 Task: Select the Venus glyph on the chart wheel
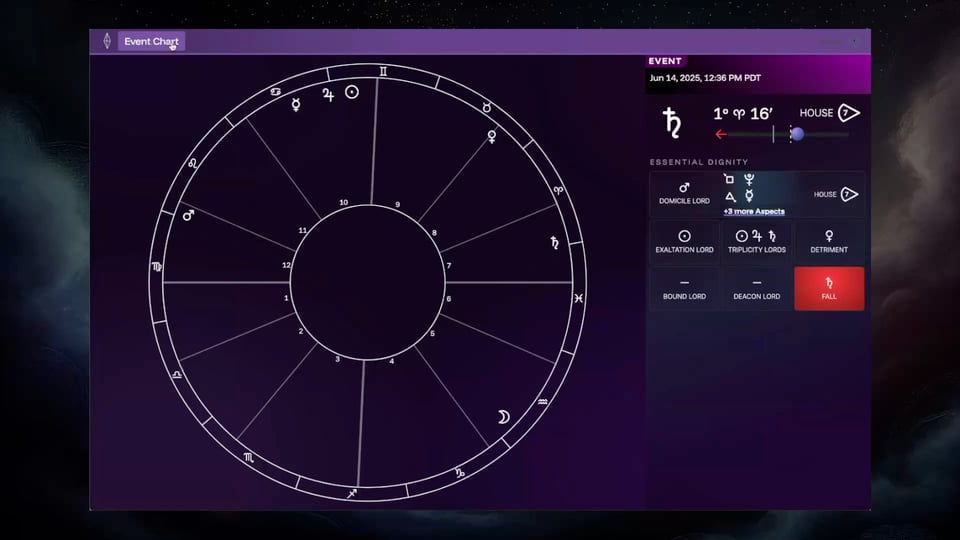pyautogui.click(x=491, y=136)
